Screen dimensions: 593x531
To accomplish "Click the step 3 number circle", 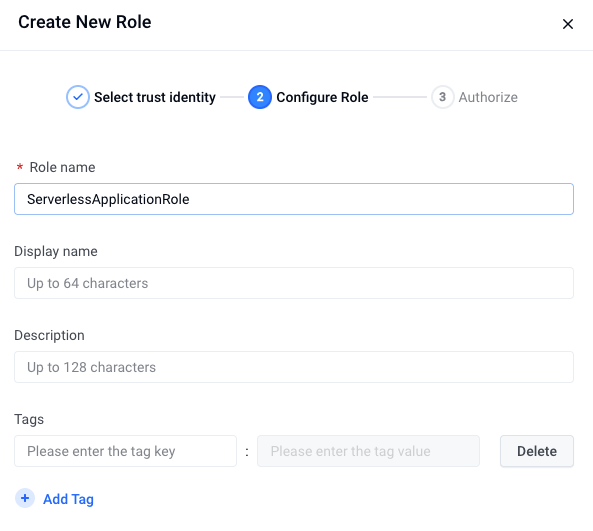I will (x=442, y=97).
